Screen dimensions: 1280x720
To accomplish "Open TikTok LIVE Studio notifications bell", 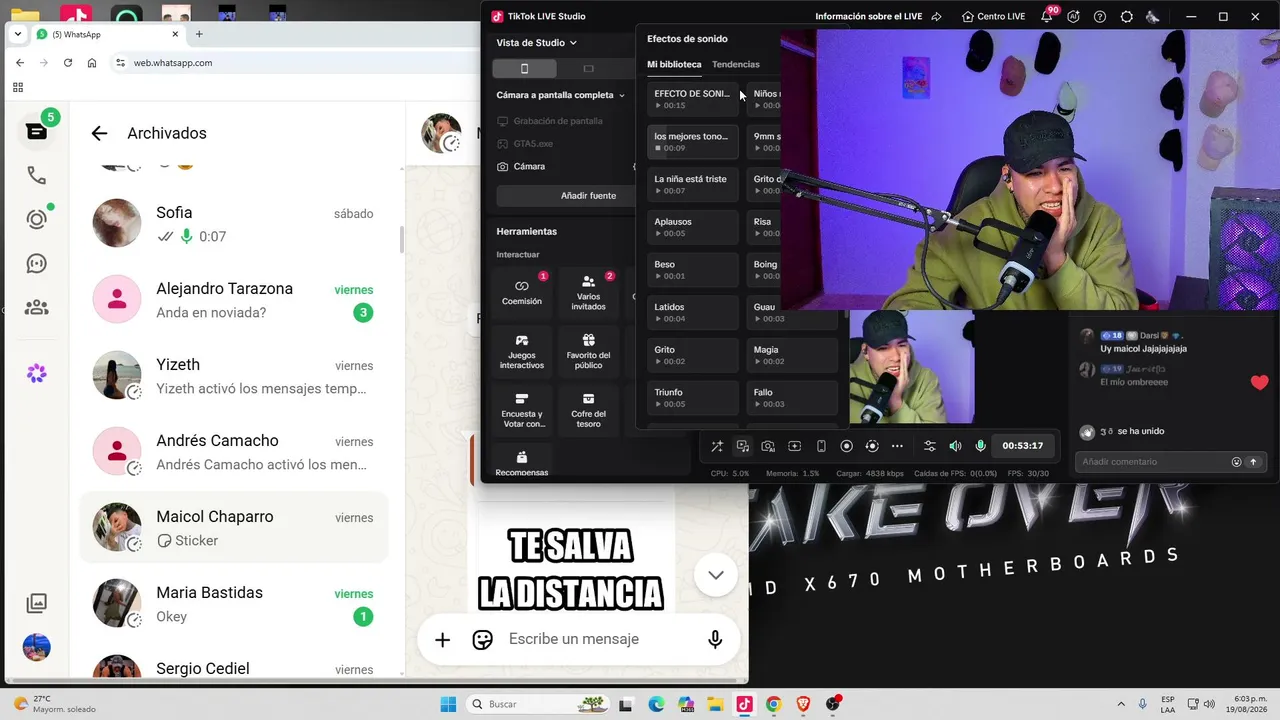I will pos(1047,17).
